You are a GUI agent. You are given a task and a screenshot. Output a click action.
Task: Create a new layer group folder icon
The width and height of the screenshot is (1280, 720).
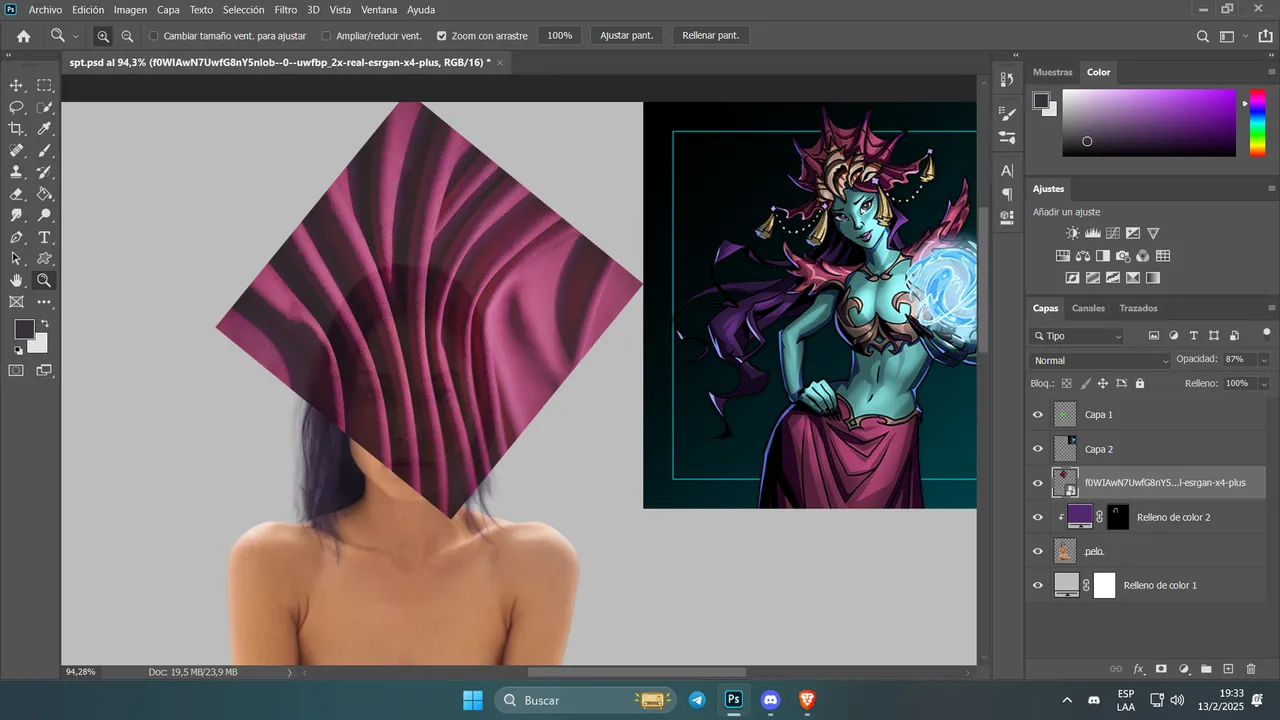click(1206, 669)
